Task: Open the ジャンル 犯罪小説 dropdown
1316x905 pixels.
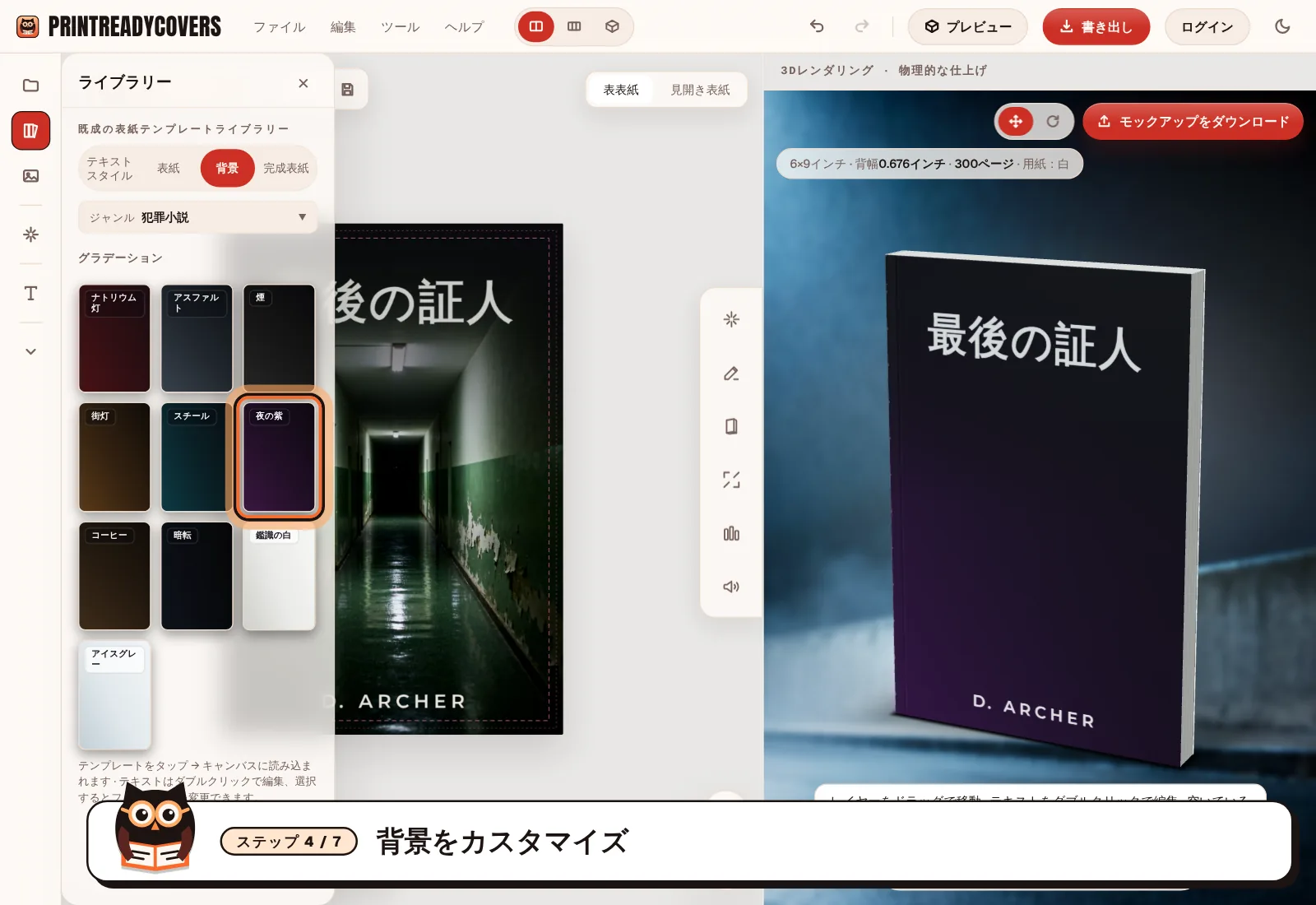Action: [x=198, y=217]
